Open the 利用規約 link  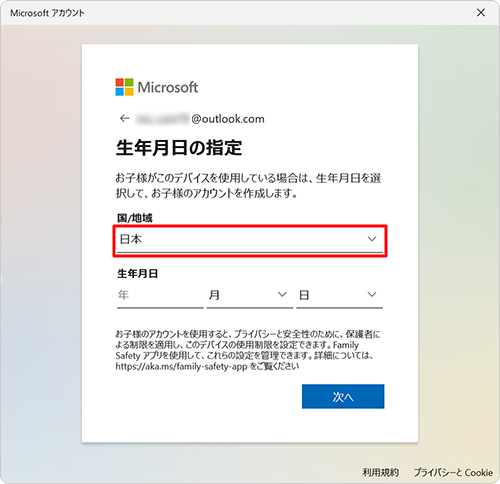pos(380,472)
